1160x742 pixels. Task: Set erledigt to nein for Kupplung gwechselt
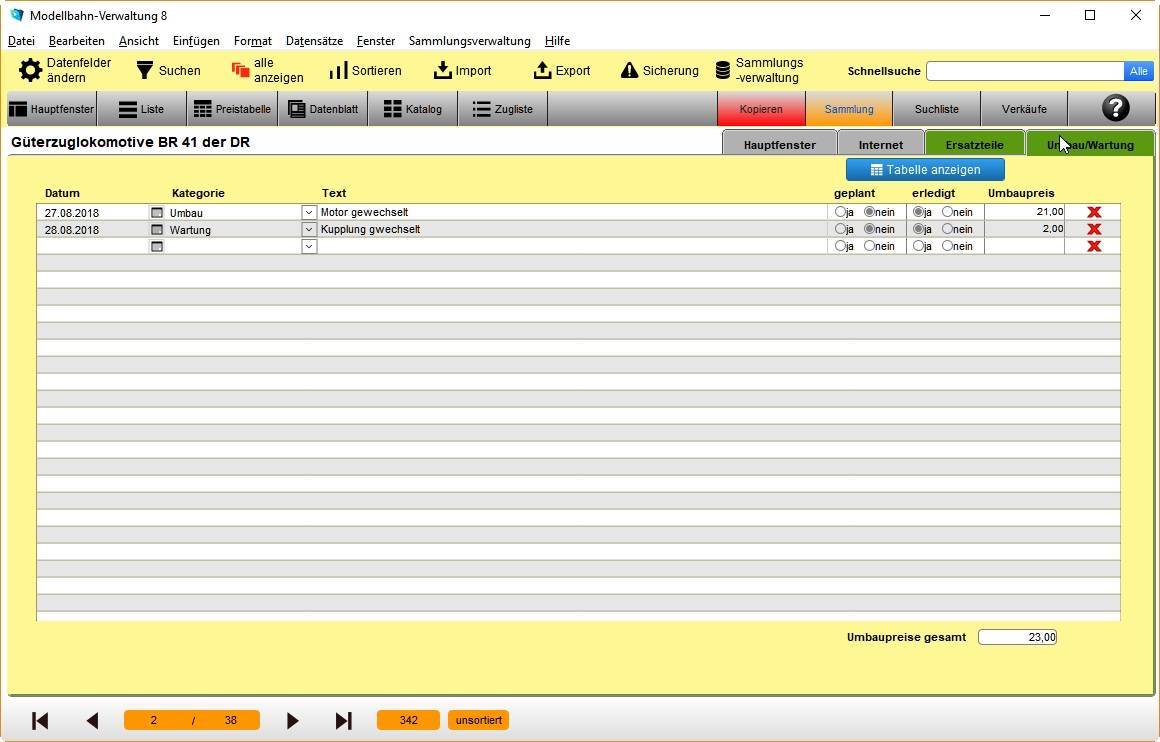947,229
